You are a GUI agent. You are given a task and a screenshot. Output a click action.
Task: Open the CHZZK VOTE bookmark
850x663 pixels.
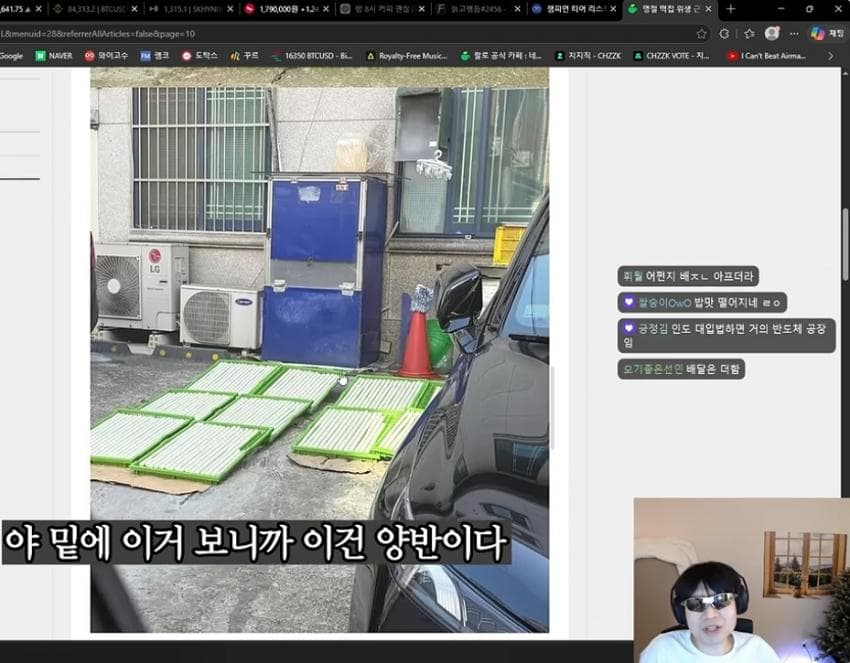(672, 56)
